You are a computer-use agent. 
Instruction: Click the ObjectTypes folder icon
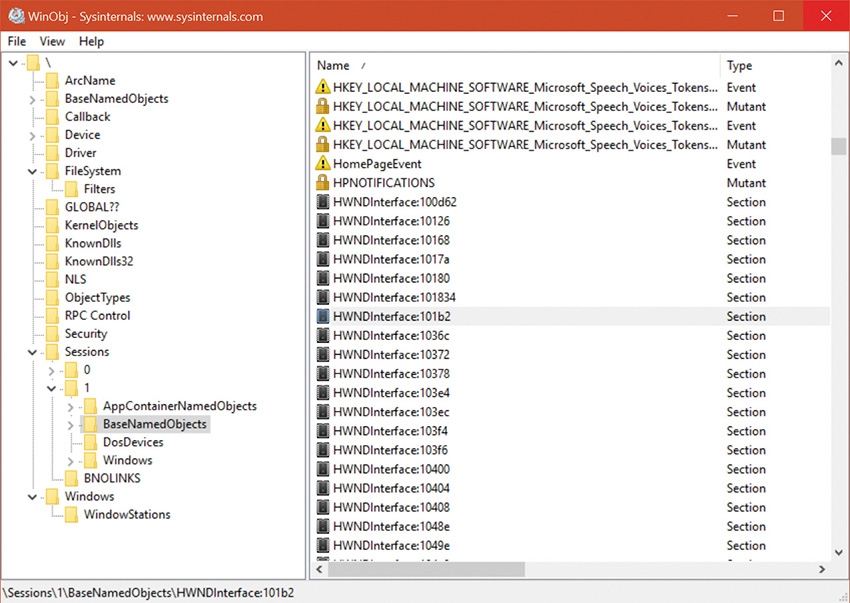[52, 298]
